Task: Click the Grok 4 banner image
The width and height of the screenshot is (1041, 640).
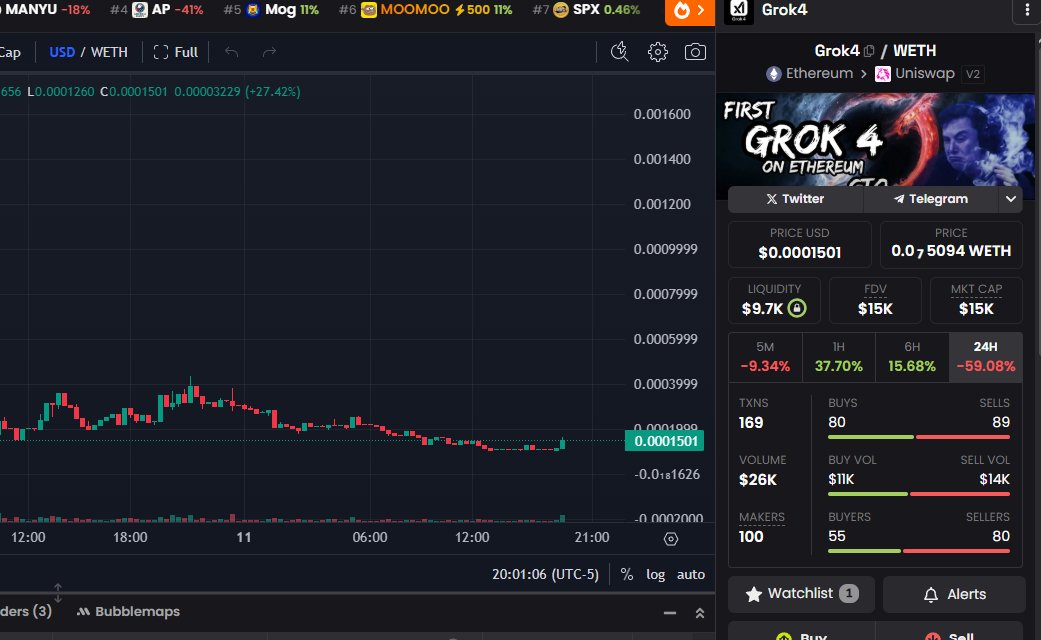Action: pyautogui.click(x=875, y=139)
